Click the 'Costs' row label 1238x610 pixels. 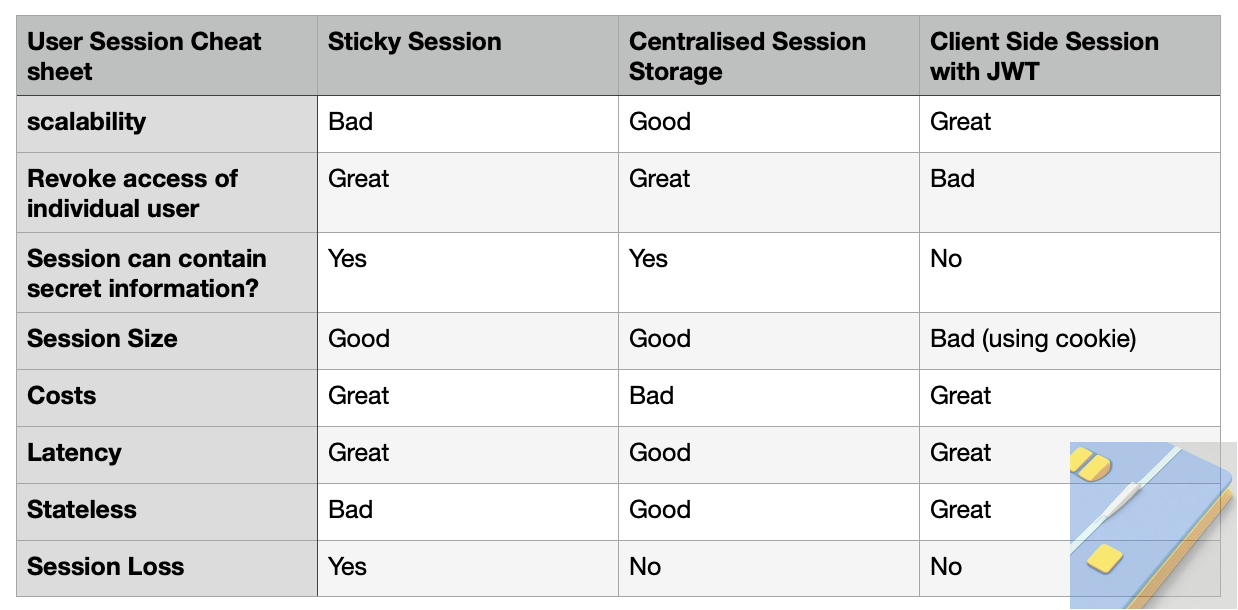tap(167, 398)
